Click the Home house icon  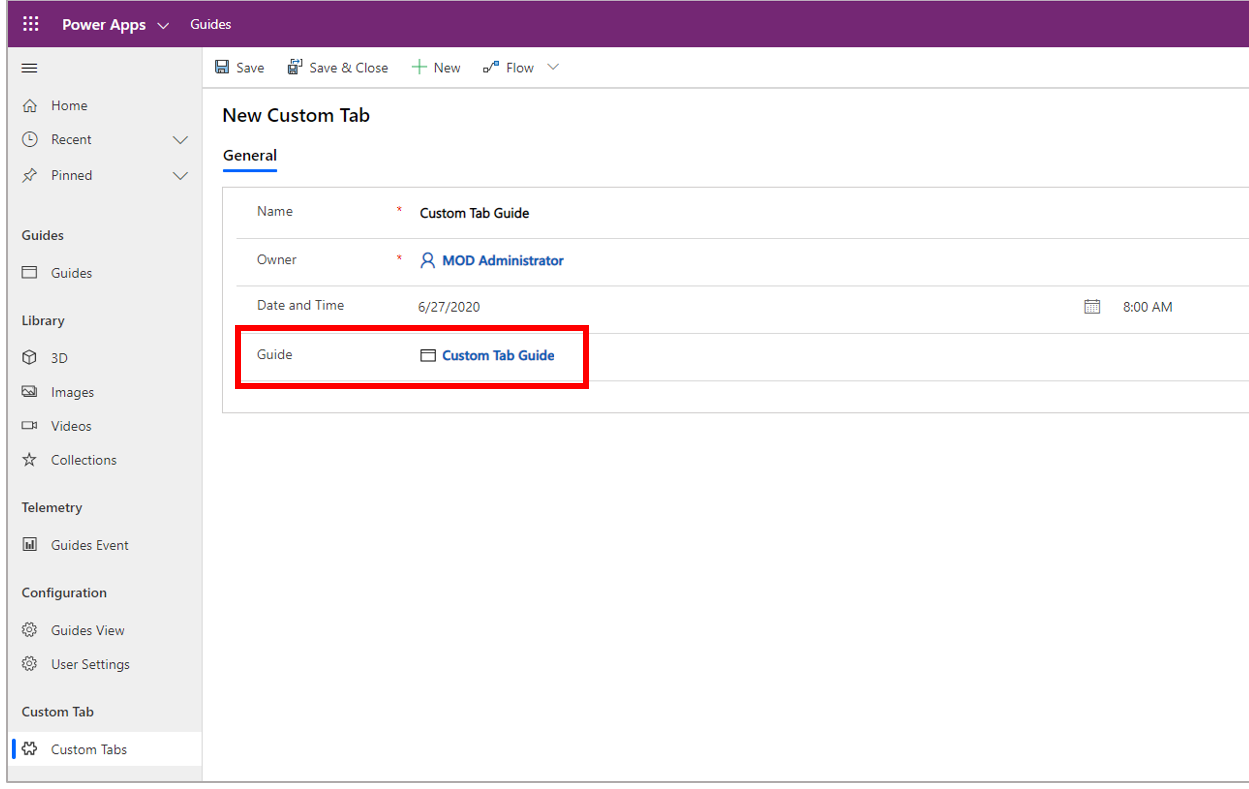(x=30, y=105)
